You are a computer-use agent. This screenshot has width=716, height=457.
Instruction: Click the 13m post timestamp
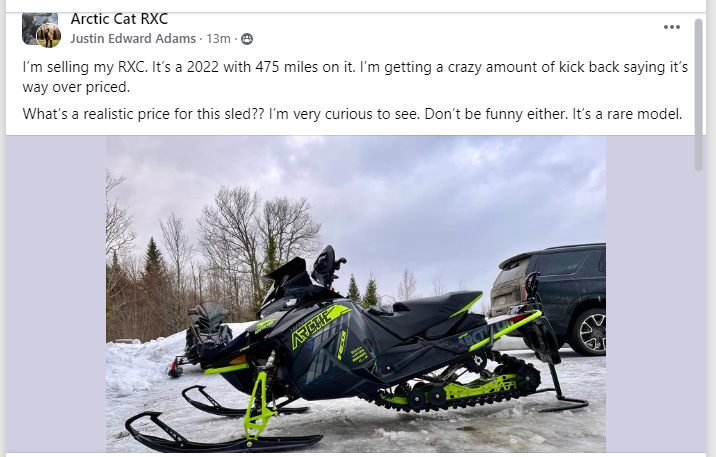pyautogui.click(x=218, y=39)
